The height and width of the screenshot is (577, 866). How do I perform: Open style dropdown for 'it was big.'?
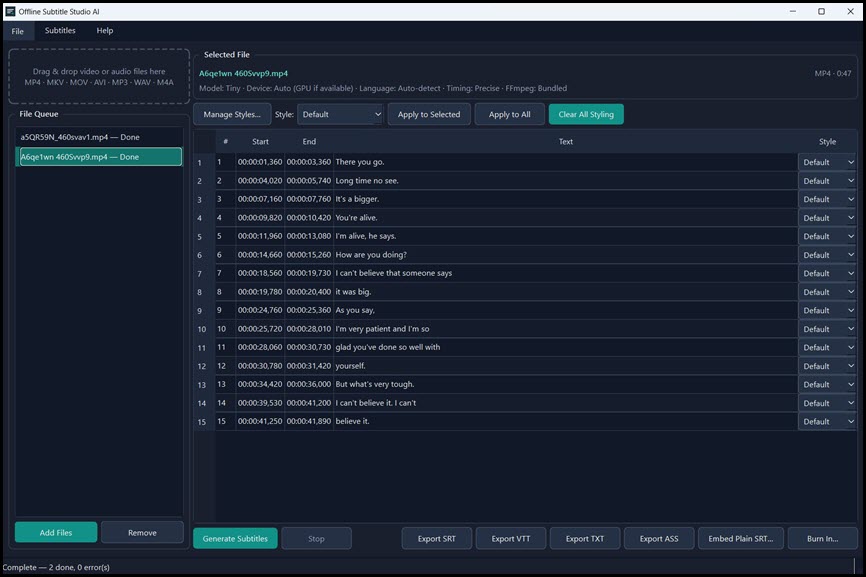[x=827, y=292]
